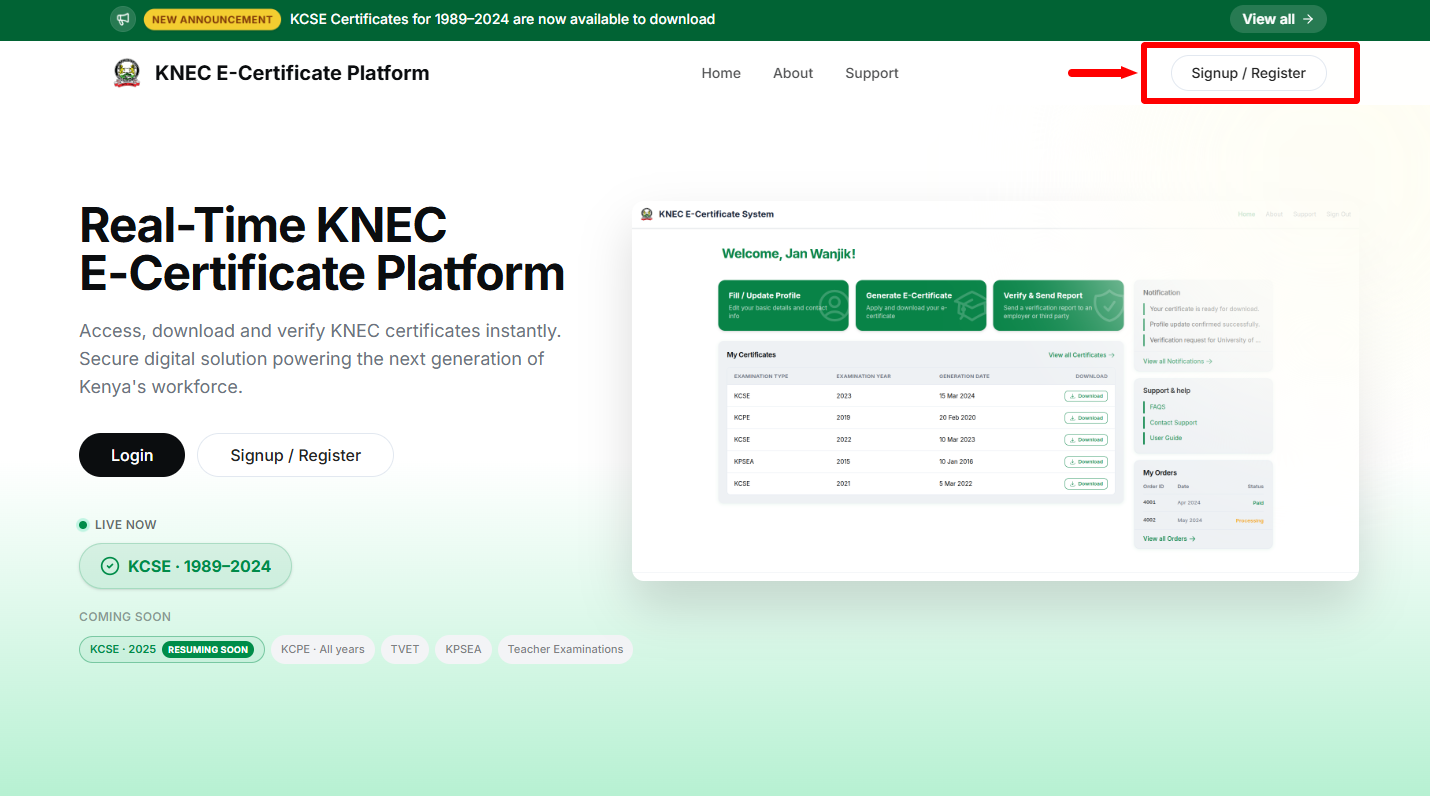Screen dimensions: 1430x796
Task: Select the TVET chip
Action: [405, 649]
